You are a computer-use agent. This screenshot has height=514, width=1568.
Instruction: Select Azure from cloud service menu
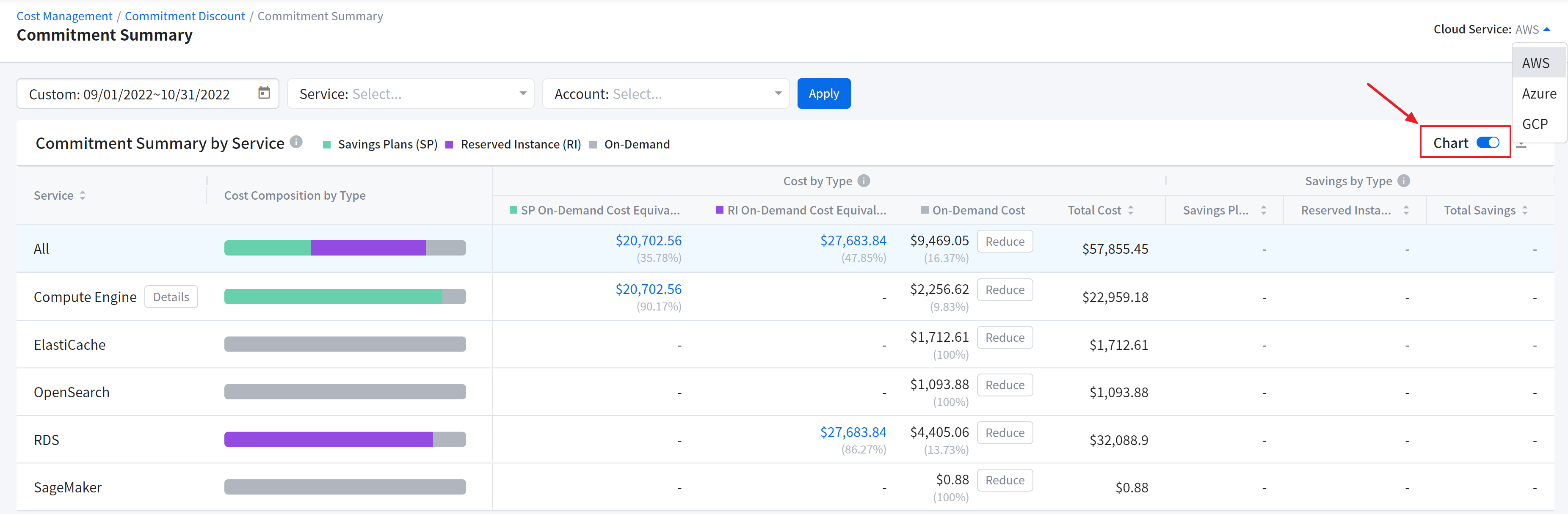pos(1538,93)
